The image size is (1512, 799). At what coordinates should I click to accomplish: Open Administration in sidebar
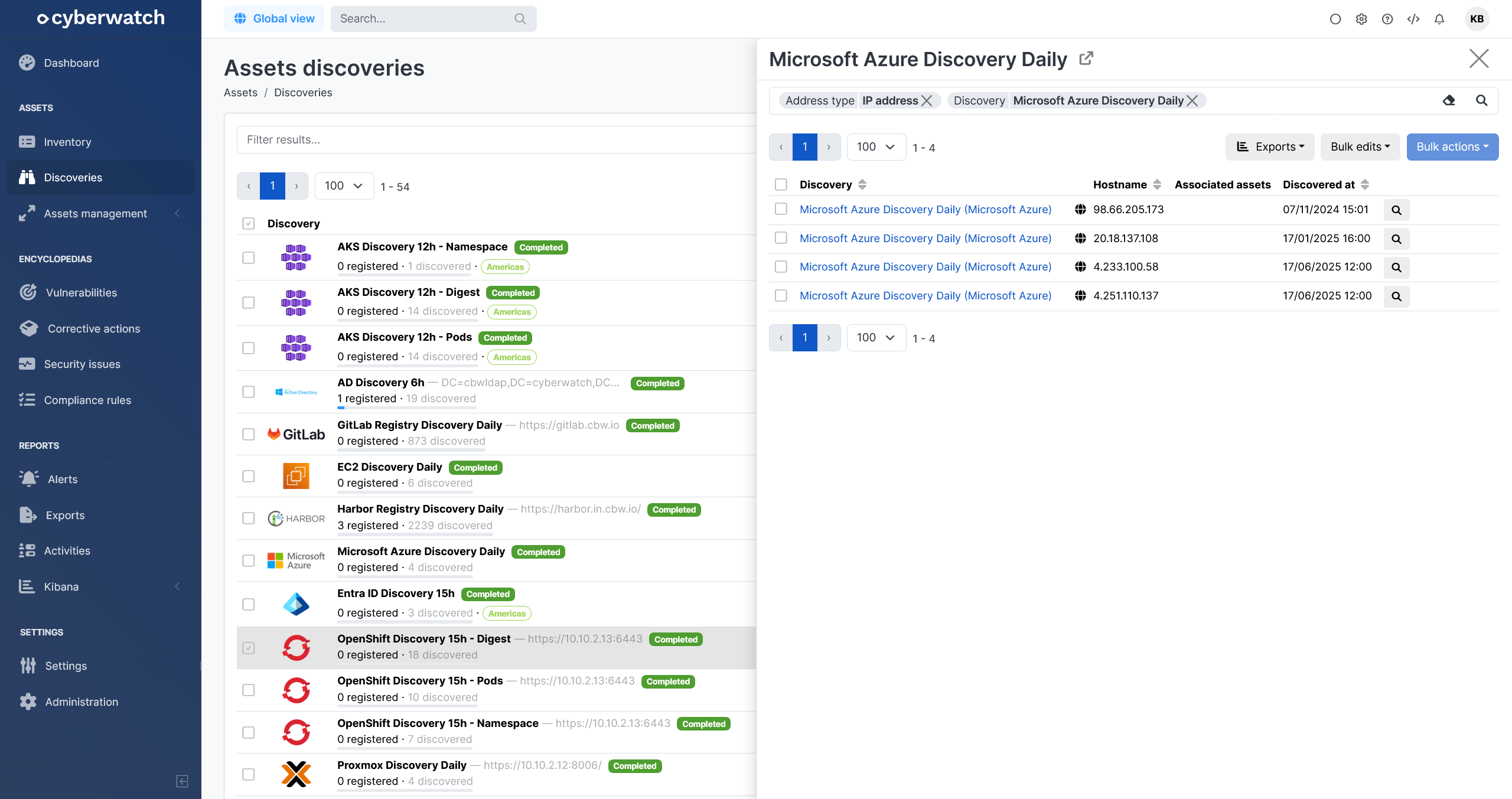coord(100,702)
